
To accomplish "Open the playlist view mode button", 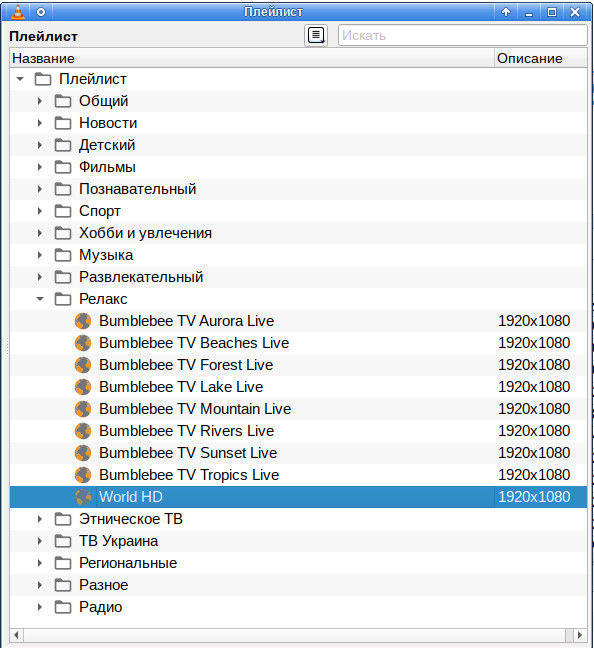I will [316, 36].
